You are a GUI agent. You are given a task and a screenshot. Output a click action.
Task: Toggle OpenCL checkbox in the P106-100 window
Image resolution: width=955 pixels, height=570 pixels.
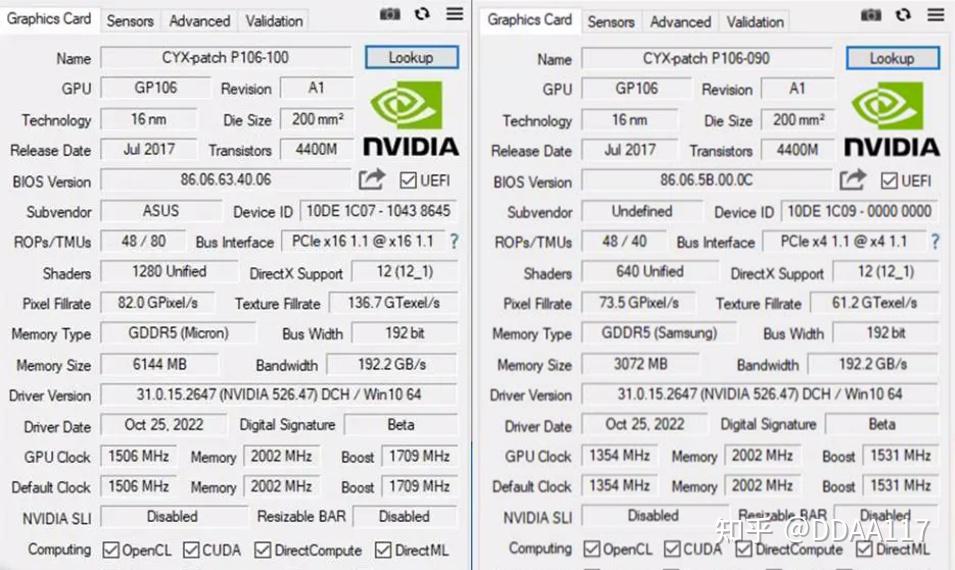tap(111, 550)
